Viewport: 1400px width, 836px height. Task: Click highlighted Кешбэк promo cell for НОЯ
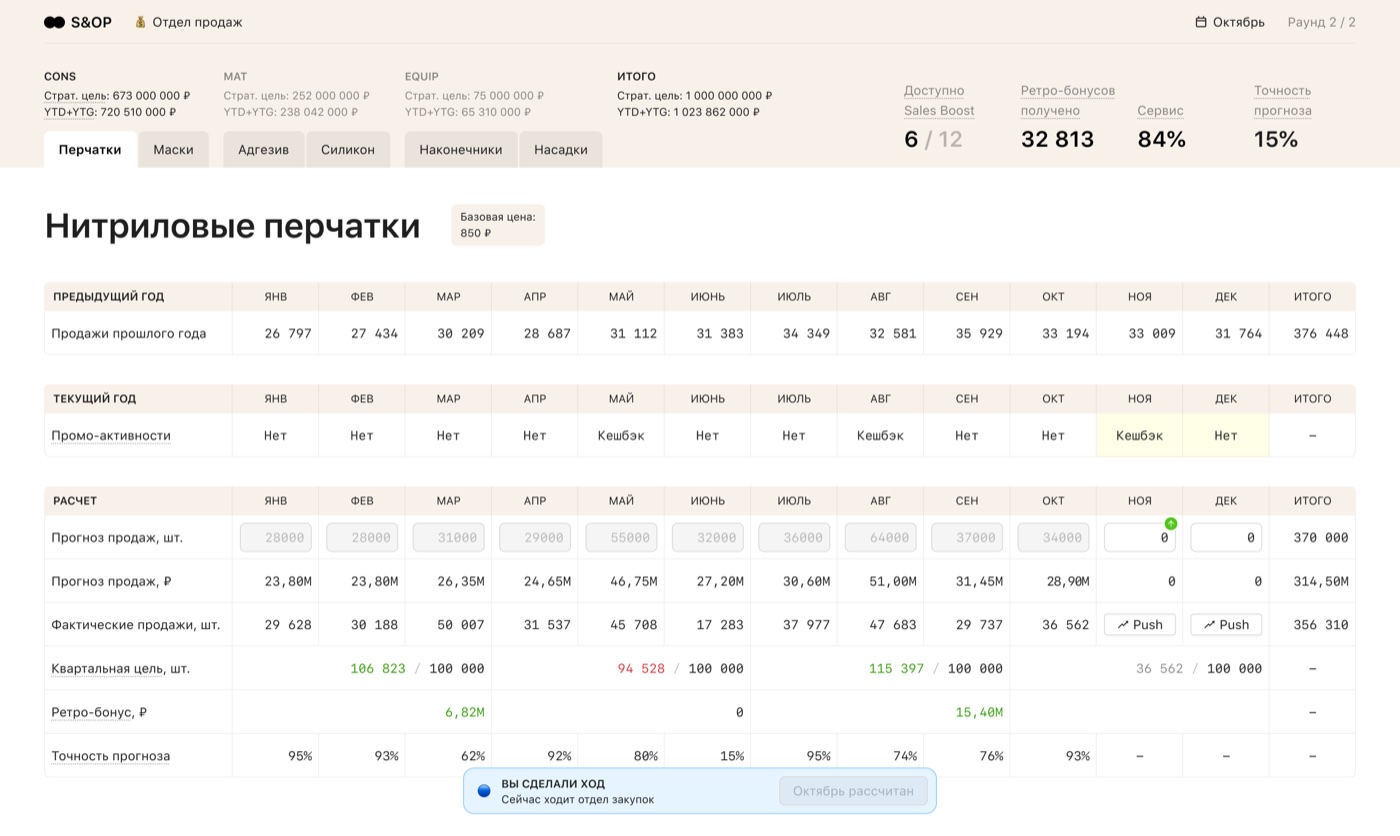coord(1139,436)
